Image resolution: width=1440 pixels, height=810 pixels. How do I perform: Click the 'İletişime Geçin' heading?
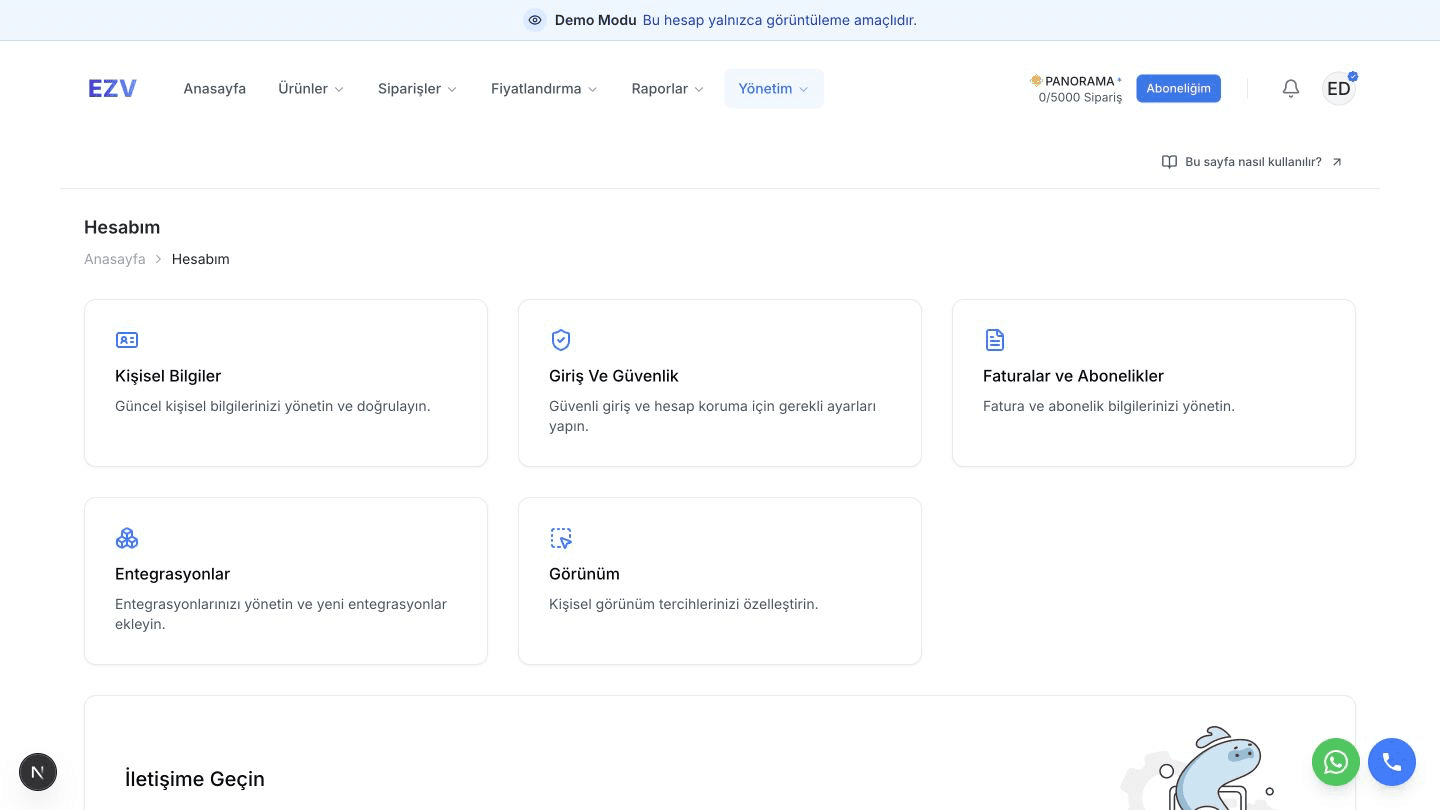tap(195, 779)
